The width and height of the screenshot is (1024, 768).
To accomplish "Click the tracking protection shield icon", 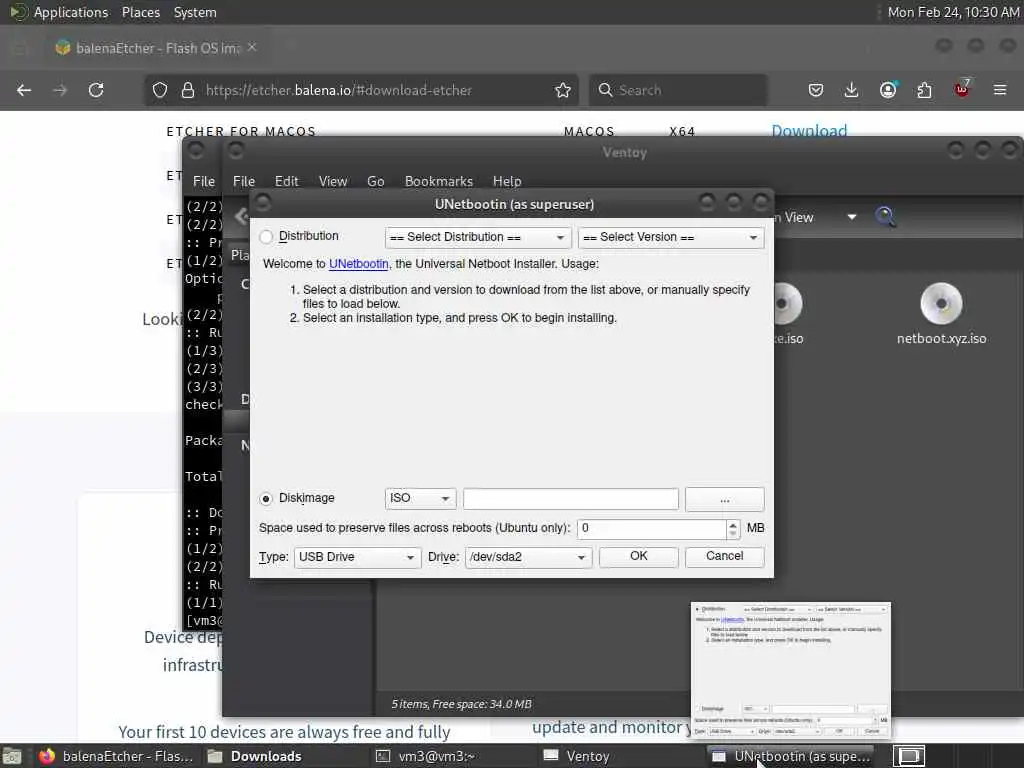I will pyautogui.click(x=160, y=90).
